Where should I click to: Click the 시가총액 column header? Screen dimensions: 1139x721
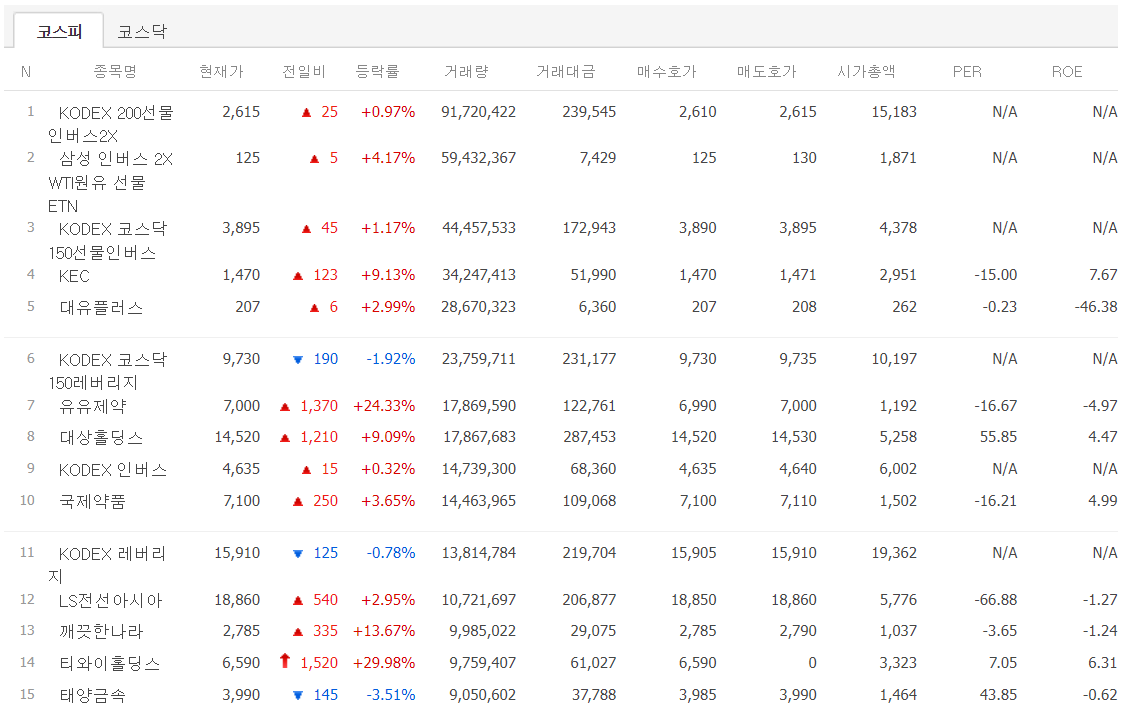(x=866, y=71)
